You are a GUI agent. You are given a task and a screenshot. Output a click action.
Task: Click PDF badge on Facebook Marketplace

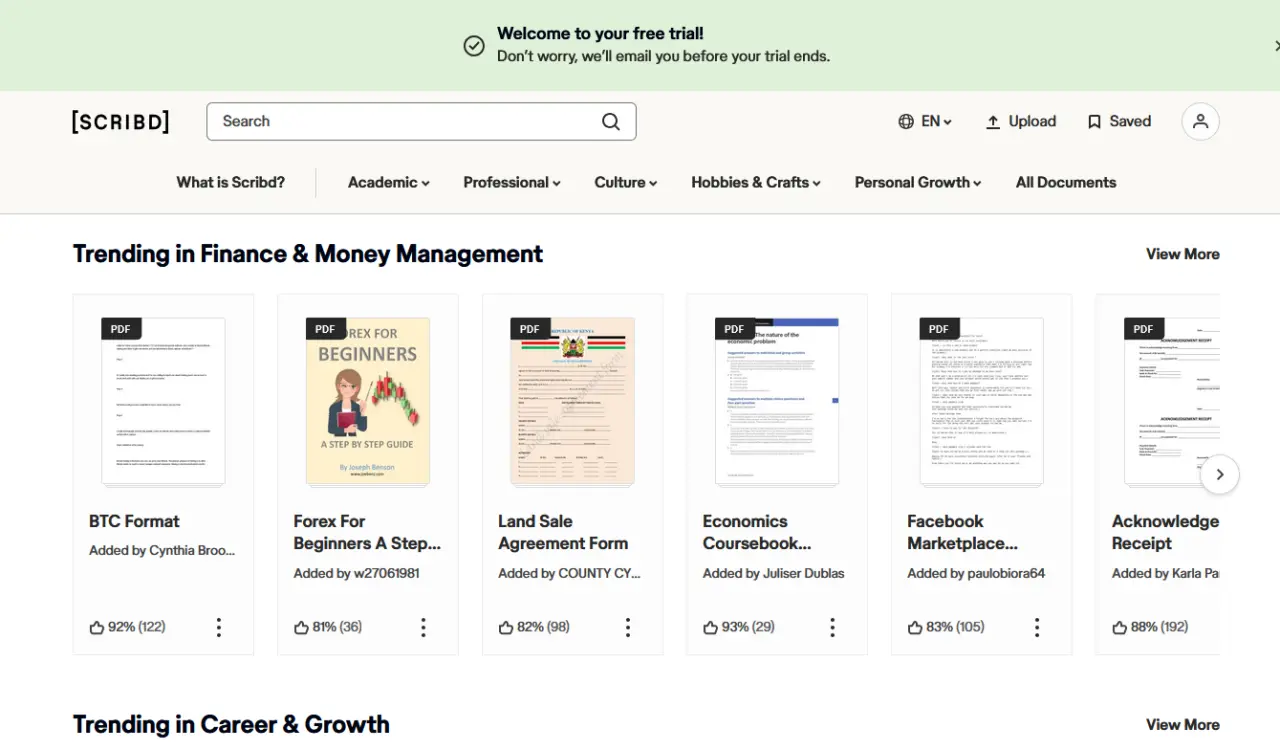click(939, 329)
